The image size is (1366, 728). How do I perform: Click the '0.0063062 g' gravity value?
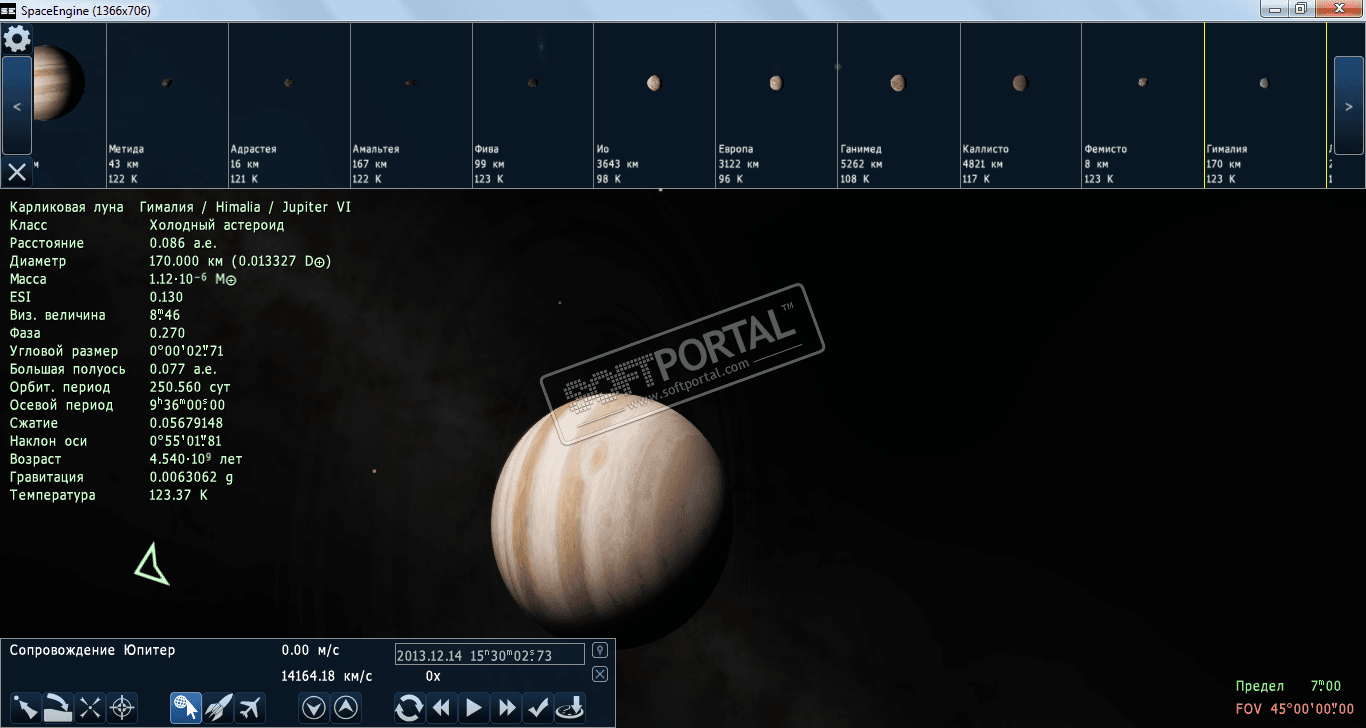(x=191, y=477)
